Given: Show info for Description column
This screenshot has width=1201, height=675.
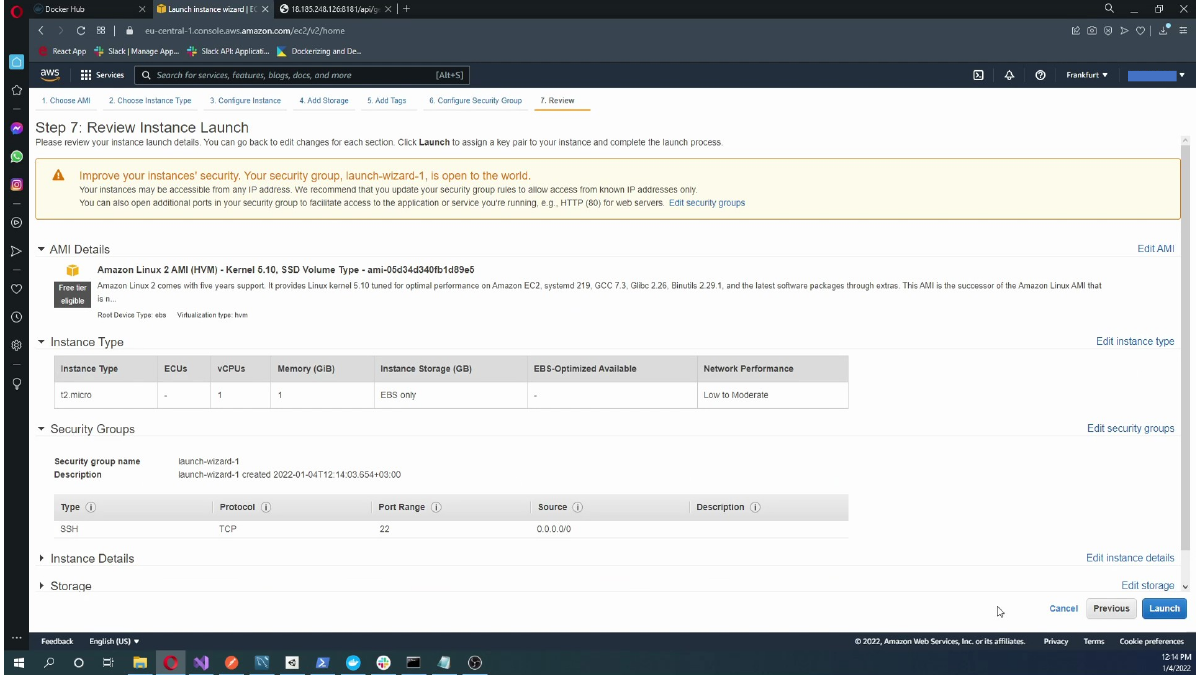Looking at the screenshot, I should coord(756,508).
